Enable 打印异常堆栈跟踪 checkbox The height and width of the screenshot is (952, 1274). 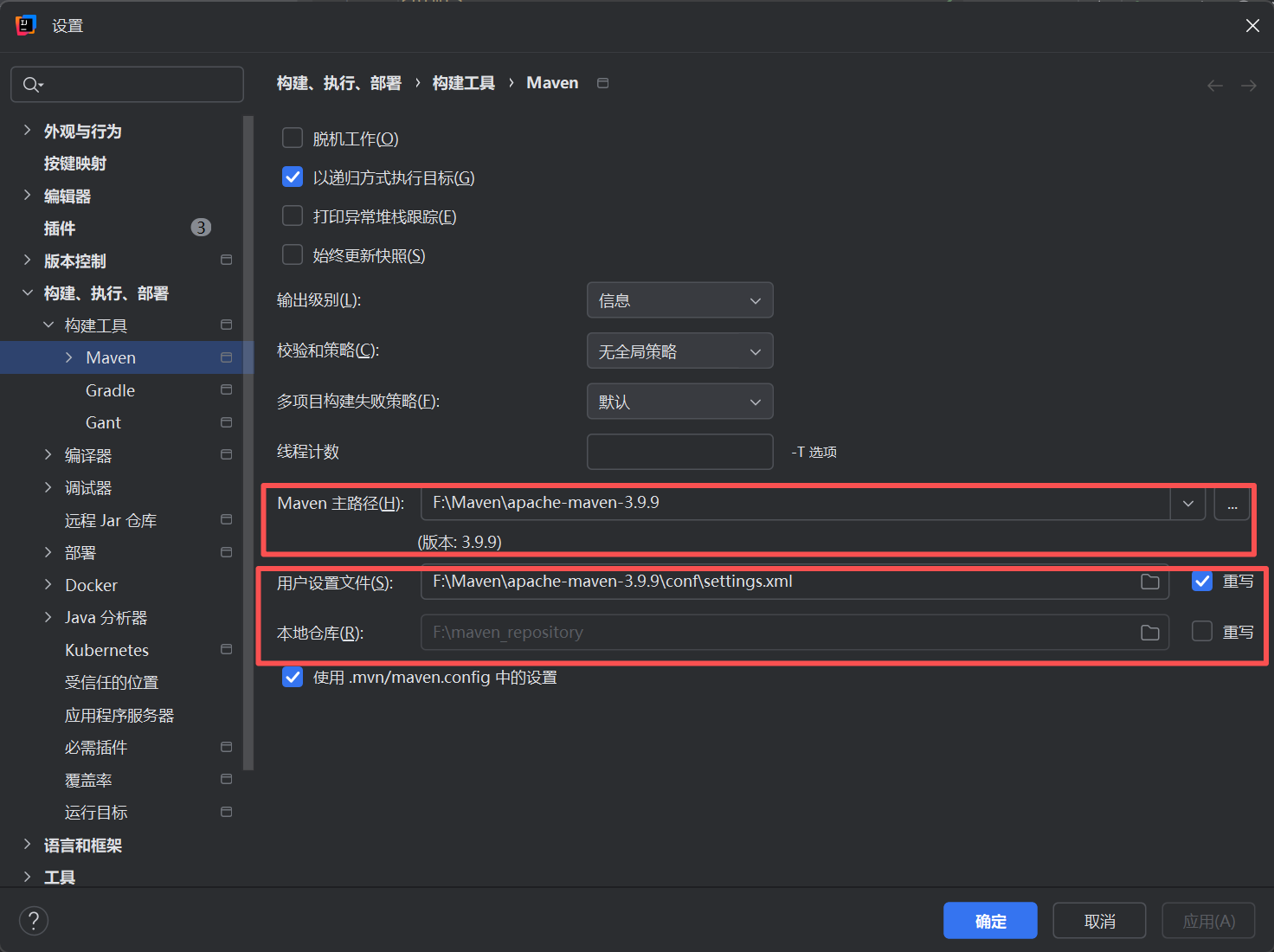click(x=293, y=215)
